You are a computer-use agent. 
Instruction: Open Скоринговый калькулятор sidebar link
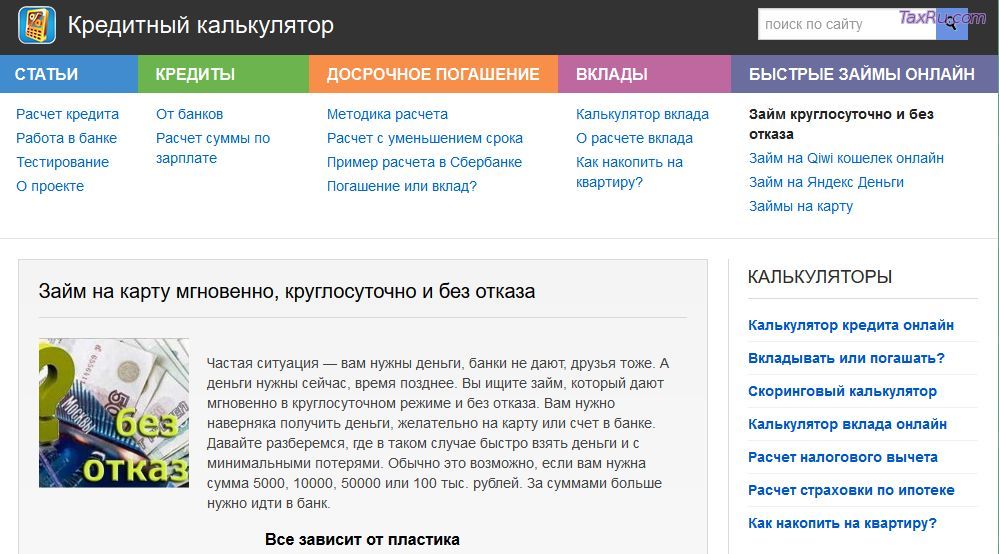[842, 392]
